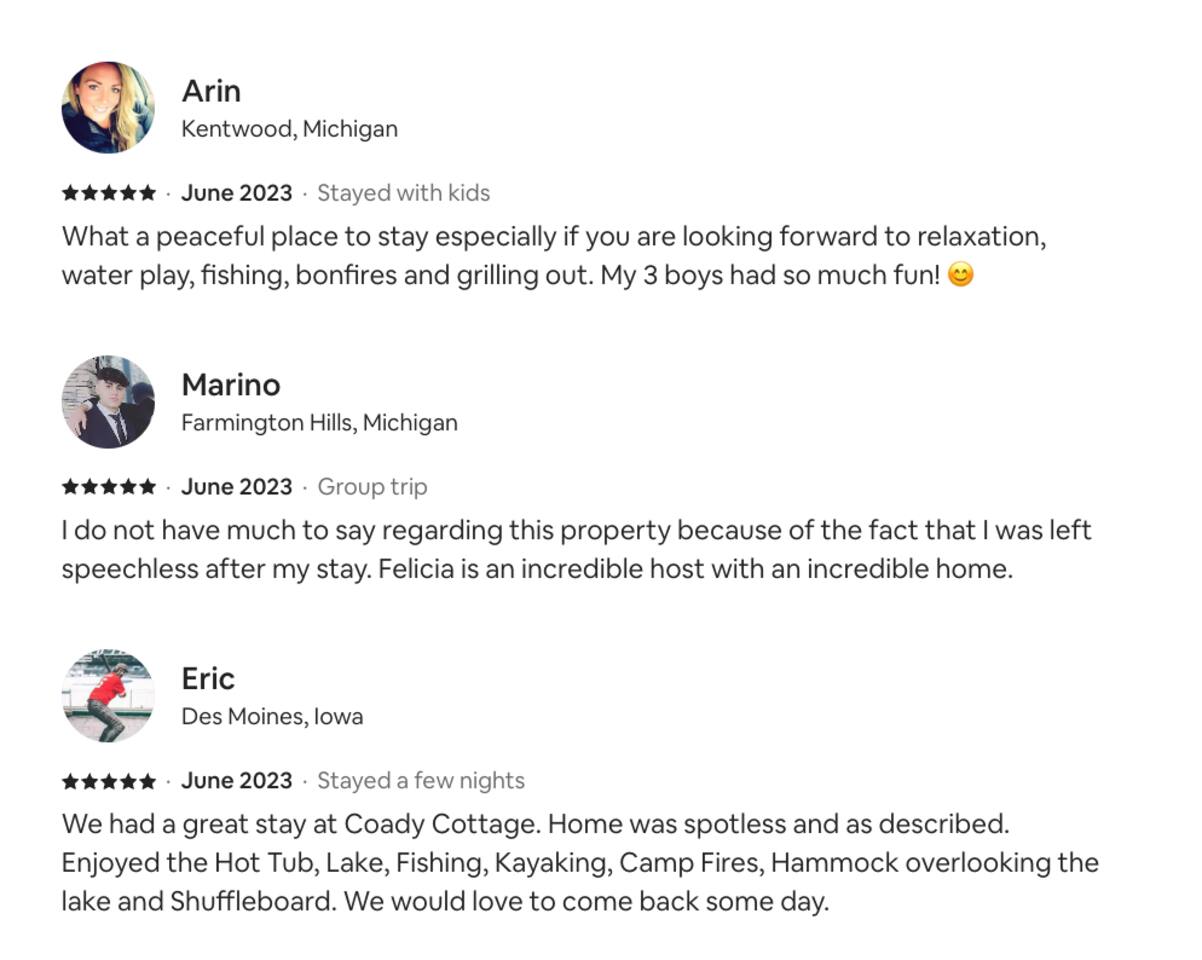
Task: Click Eric's profile avatar
Action: pyautogui.click(x=108, y=695)
